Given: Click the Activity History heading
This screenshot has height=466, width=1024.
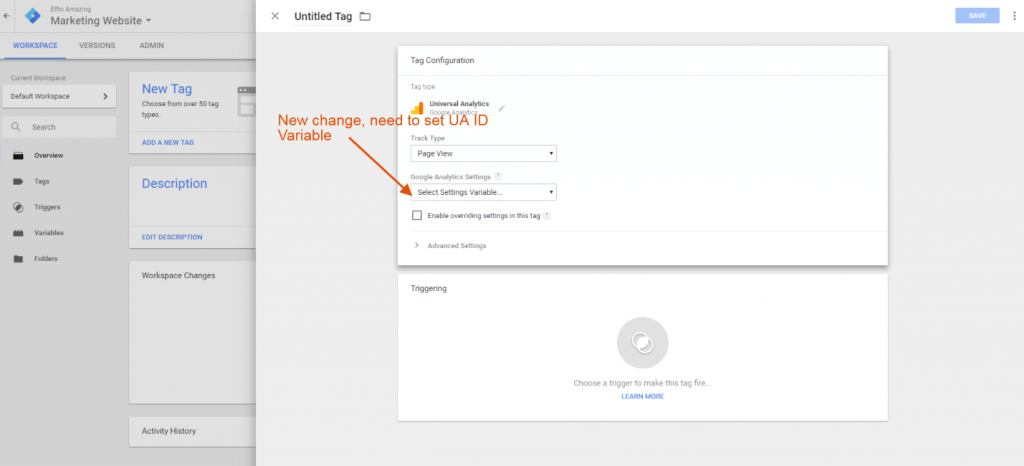Looking at the screenshot, I should (x=168, y=431).
